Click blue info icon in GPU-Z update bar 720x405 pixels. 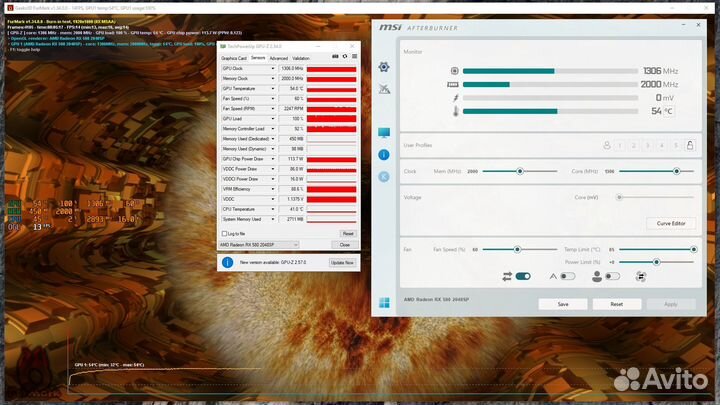click(x=227, y=262)
